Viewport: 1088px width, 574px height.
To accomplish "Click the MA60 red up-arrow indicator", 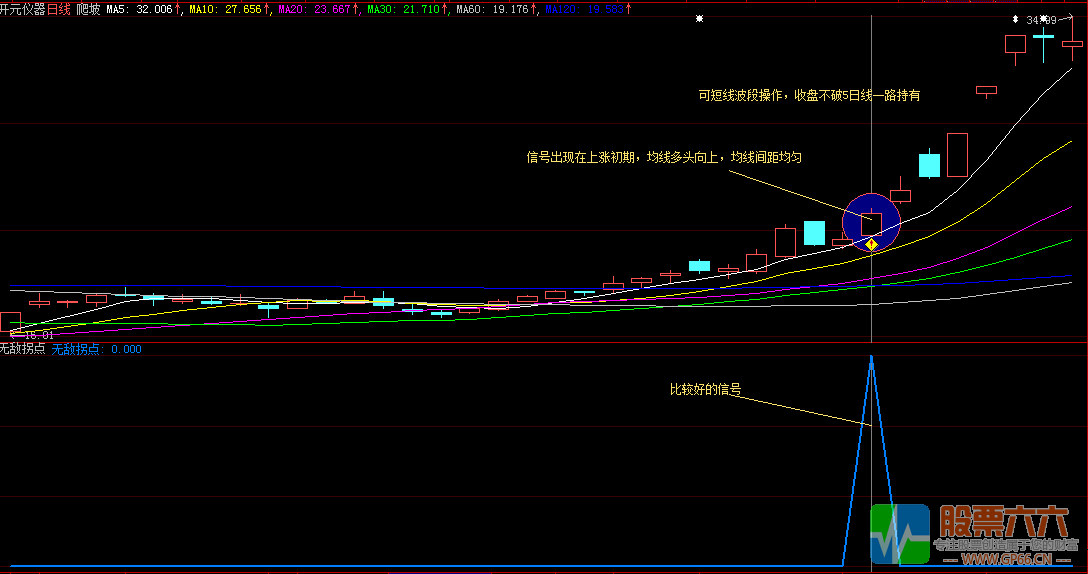I will [534, 9].
